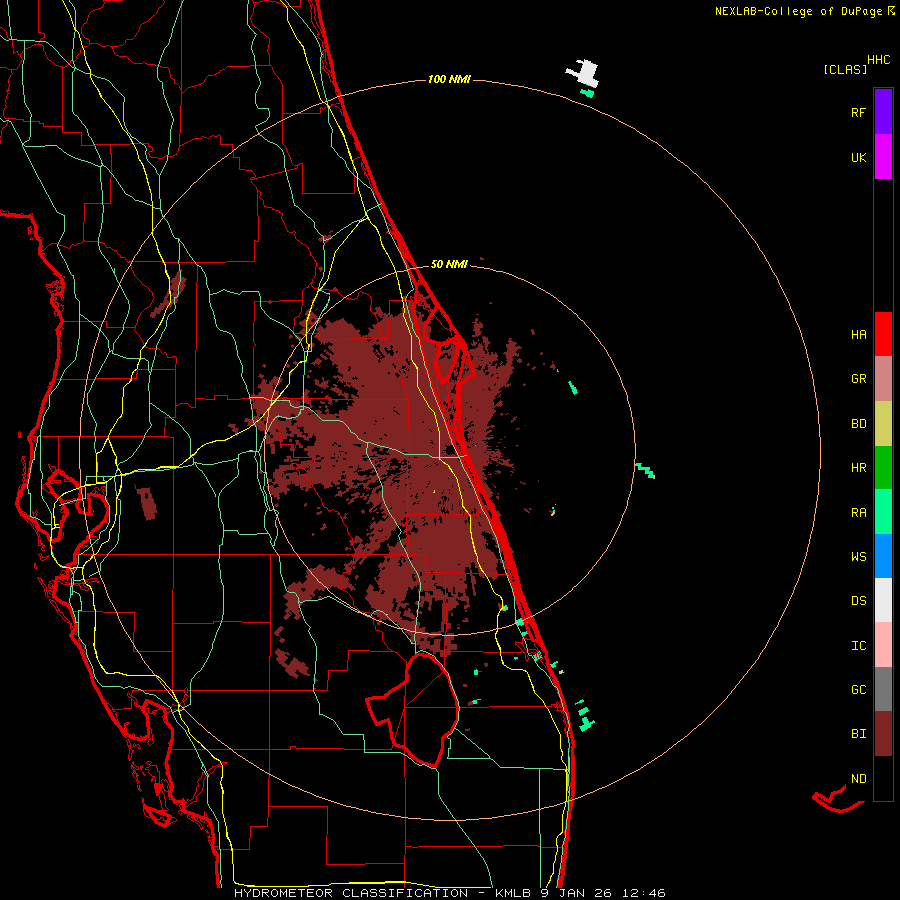Image resolution: width=900 pixels, height=900 pixels.
Task: Click the 'BI' legend label
Action: (859, 734)
